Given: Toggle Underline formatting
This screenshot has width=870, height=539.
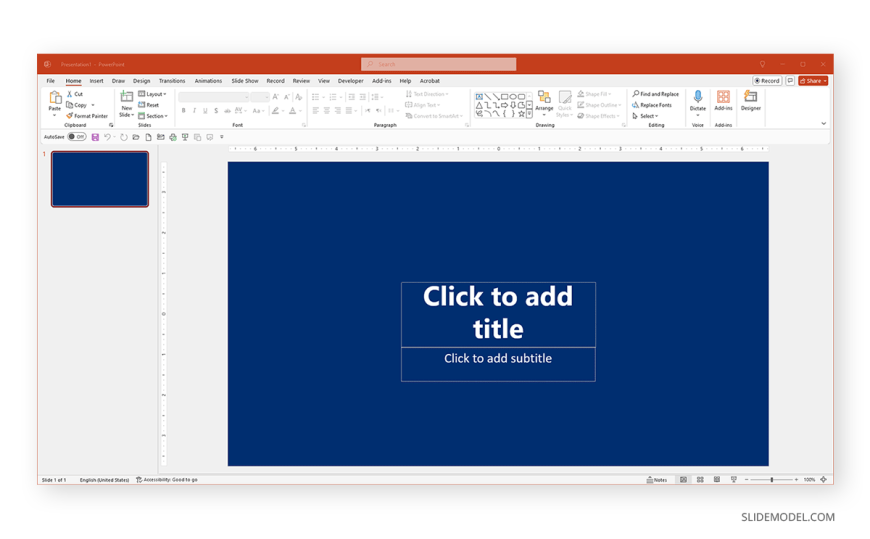Looking at the screenshot, I should click(205, 111).
